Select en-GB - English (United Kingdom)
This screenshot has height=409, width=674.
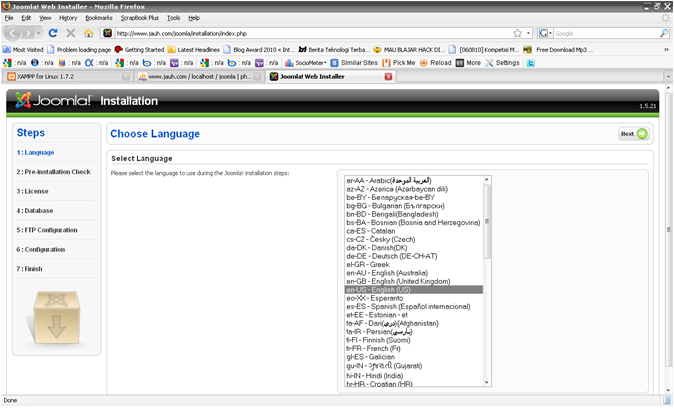414,281
